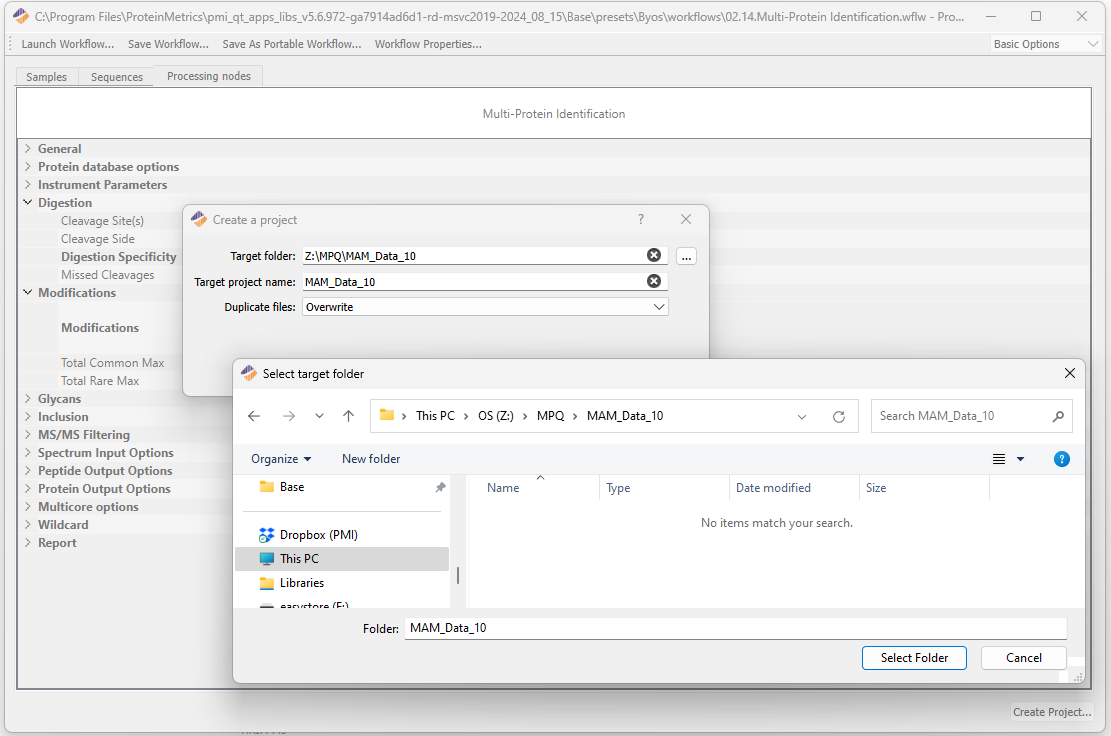Click the search magnifier icon
Image resolution: width=1111 pixels, height=736 pixels.
[1058, 417]
